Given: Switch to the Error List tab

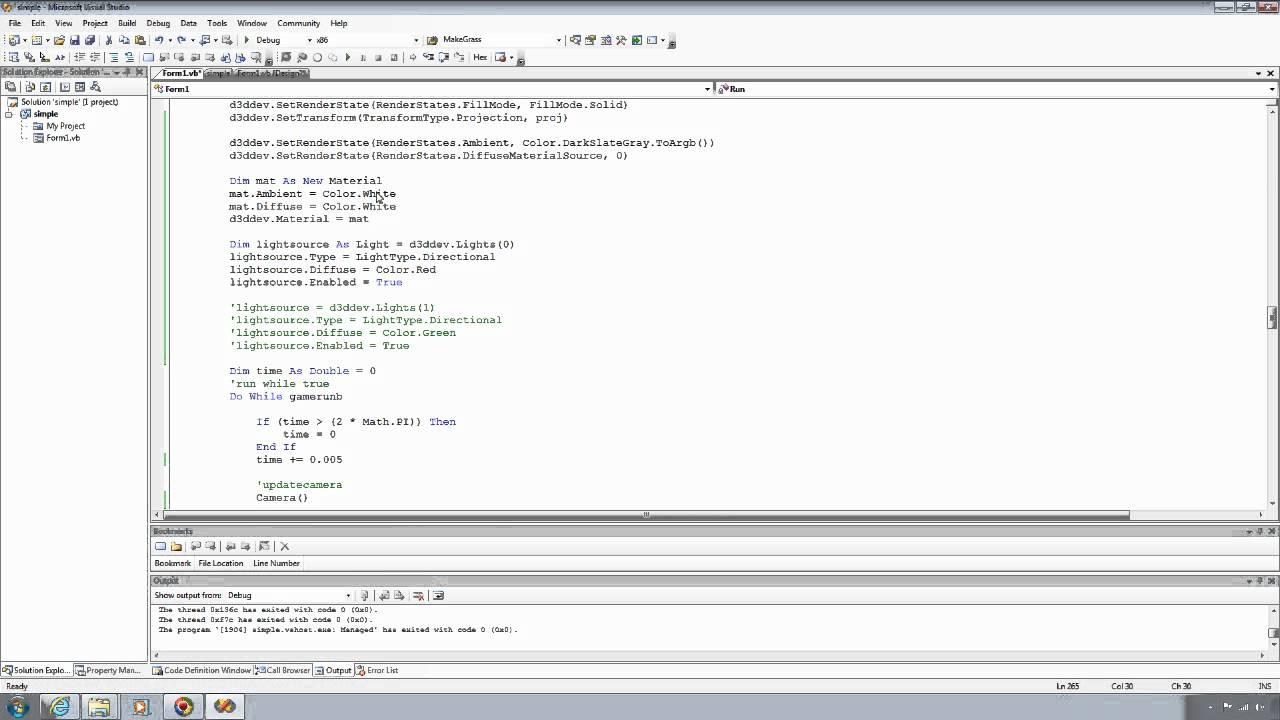Looking at the screenshot, I should tap(376, 670).
